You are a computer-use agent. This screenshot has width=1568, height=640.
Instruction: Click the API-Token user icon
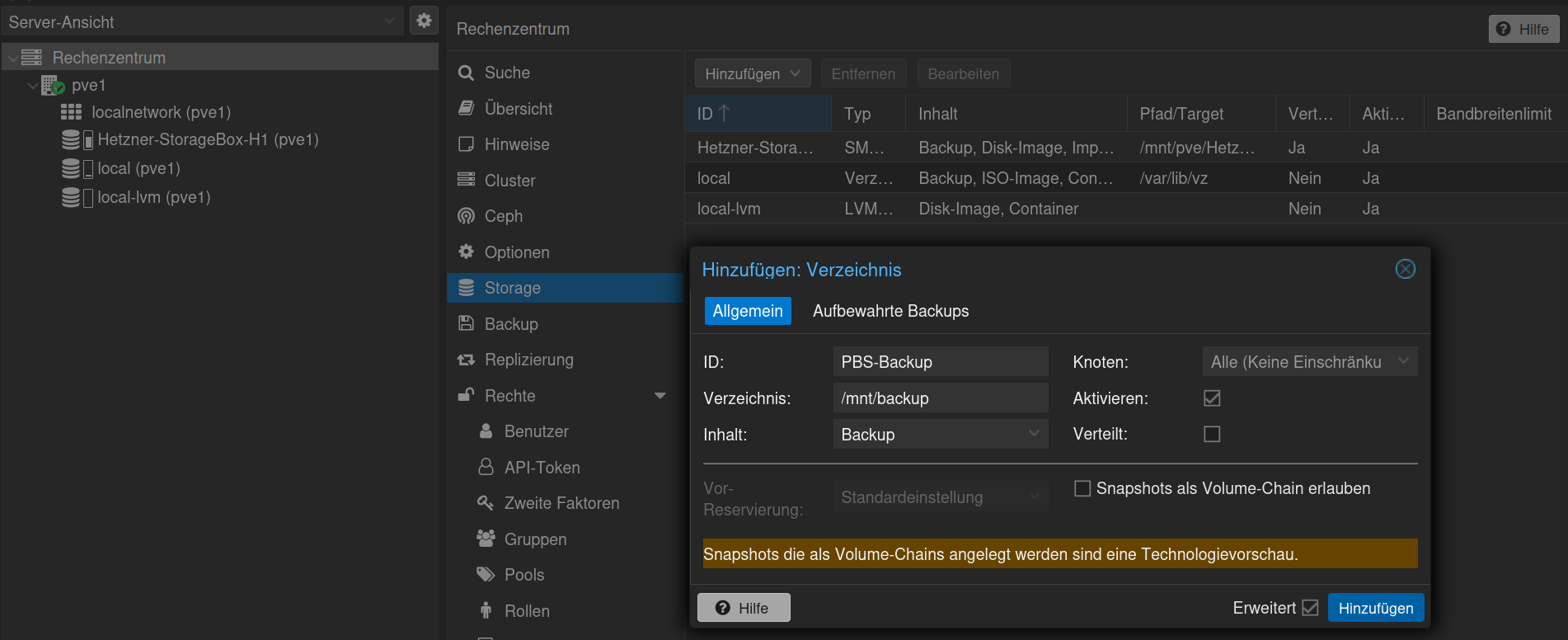486,467
